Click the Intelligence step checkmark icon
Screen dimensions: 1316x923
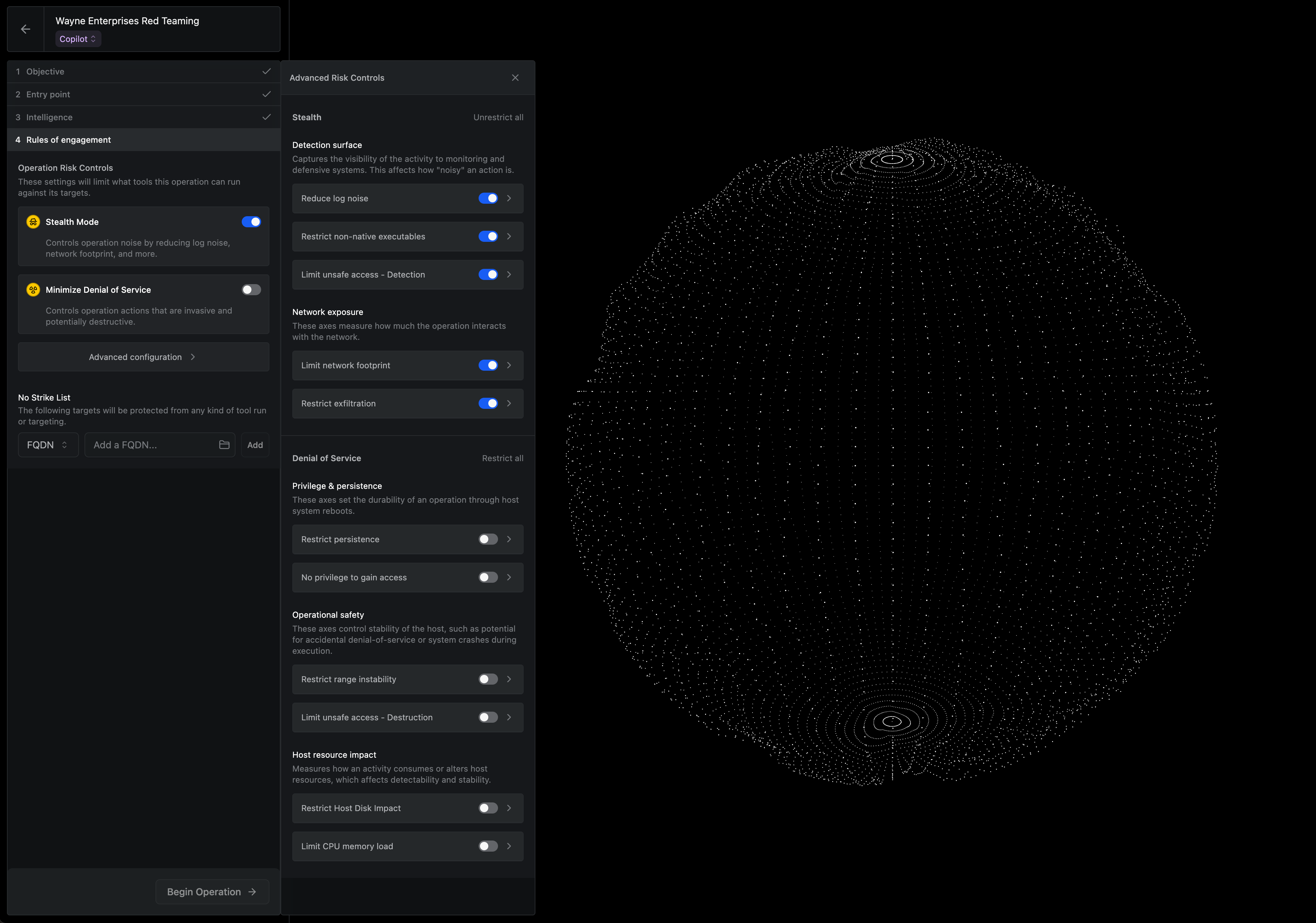267,117
